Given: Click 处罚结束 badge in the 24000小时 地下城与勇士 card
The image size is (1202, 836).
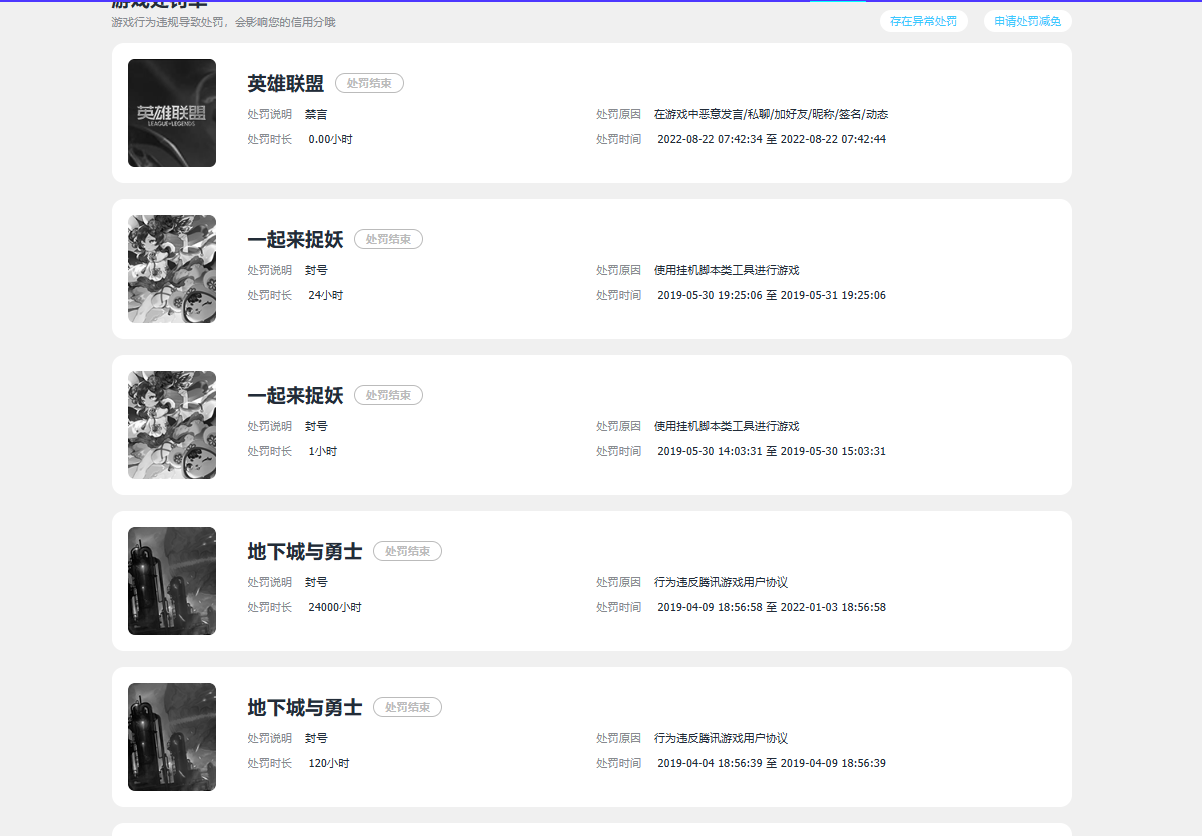Looking at the screenshot, I should click(407, 551).
